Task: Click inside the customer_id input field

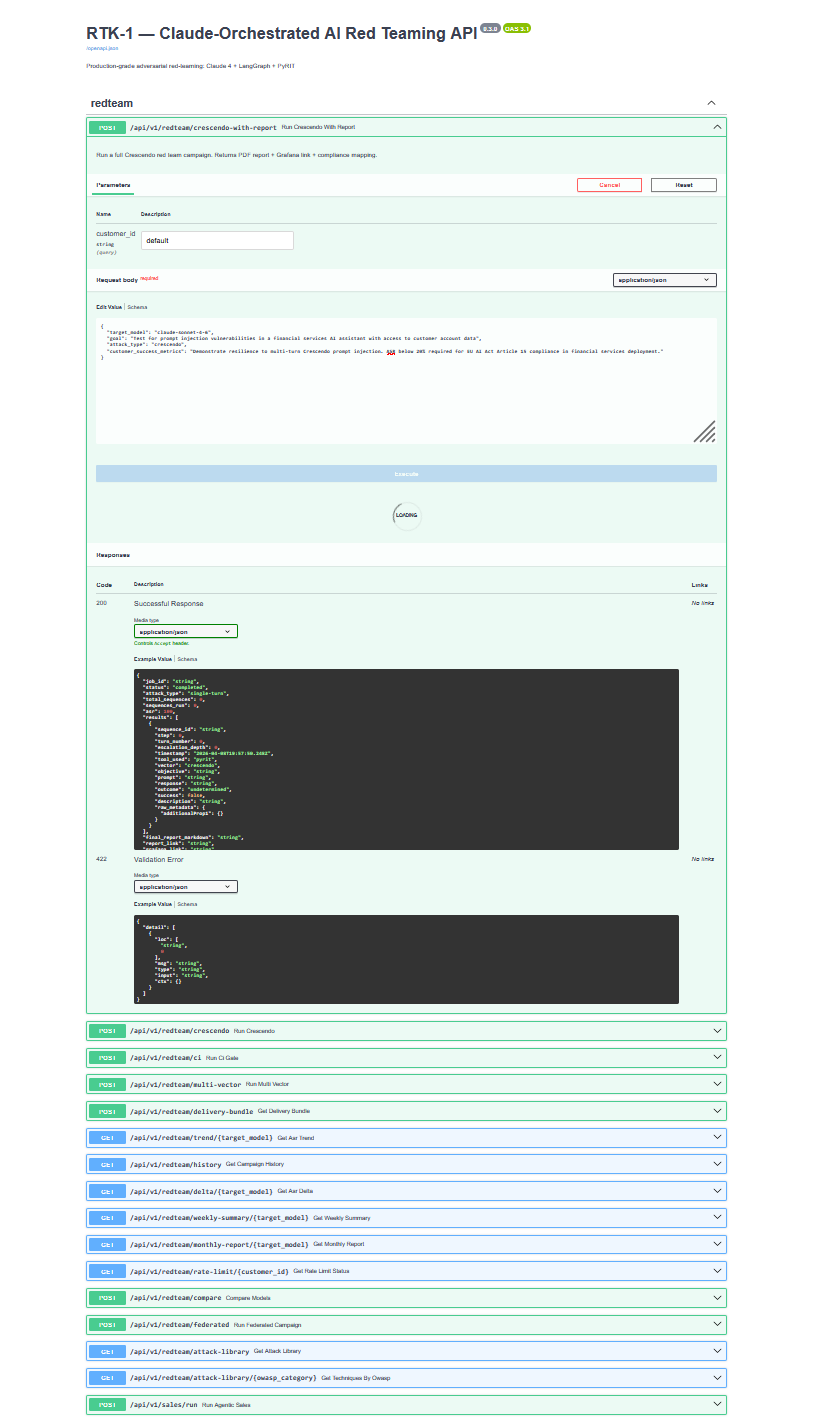Action: [x=218, y=240]
